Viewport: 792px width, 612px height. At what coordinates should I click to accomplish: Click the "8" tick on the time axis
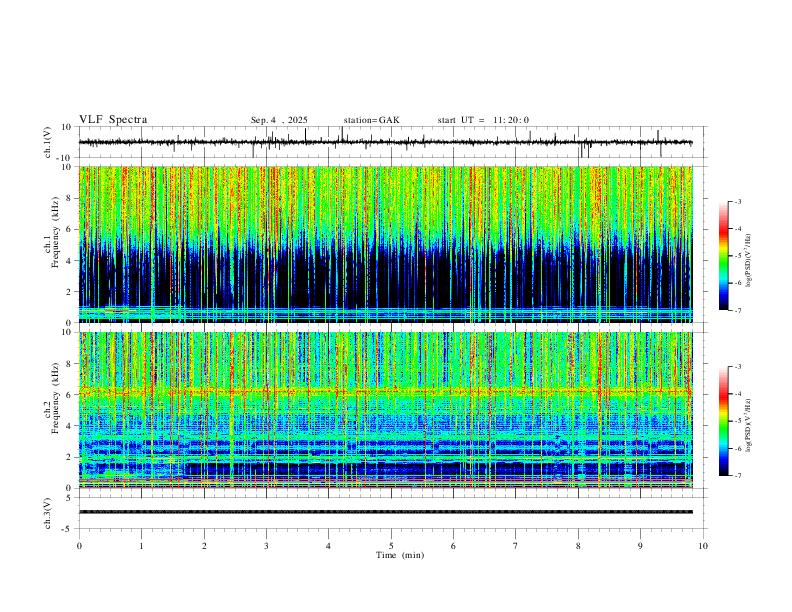coord(578,546)
